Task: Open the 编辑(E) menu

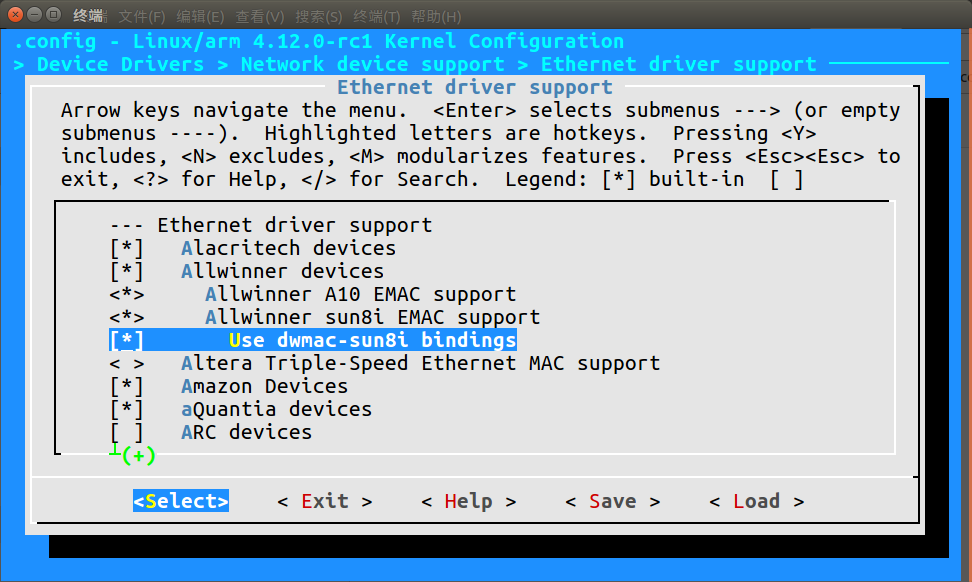Action: tap(200, 16)
